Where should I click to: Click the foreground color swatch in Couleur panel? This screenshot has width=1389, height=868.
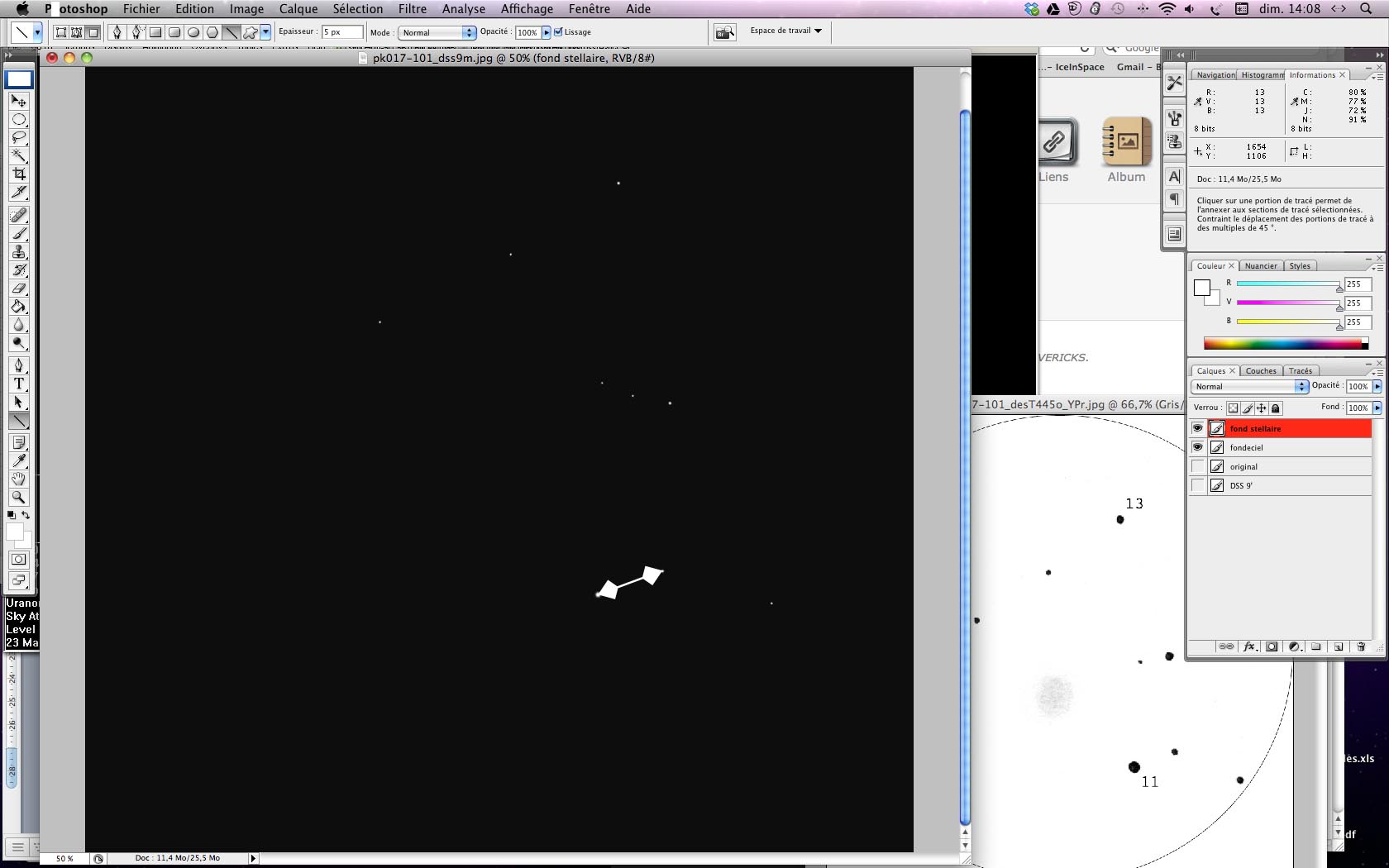[1202, 288]
